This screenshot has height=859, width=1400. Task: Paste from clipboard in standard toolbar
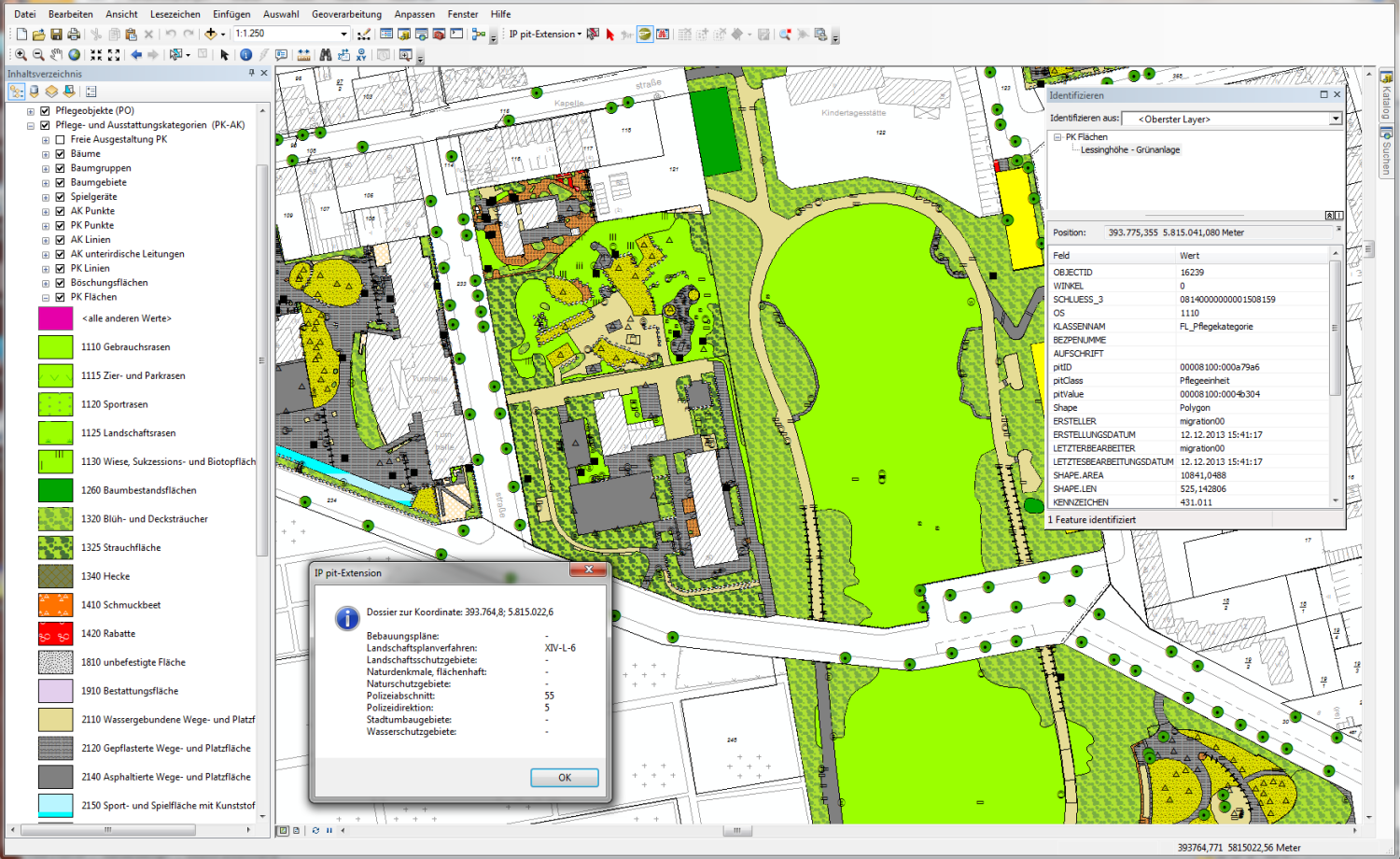(131, 35)
